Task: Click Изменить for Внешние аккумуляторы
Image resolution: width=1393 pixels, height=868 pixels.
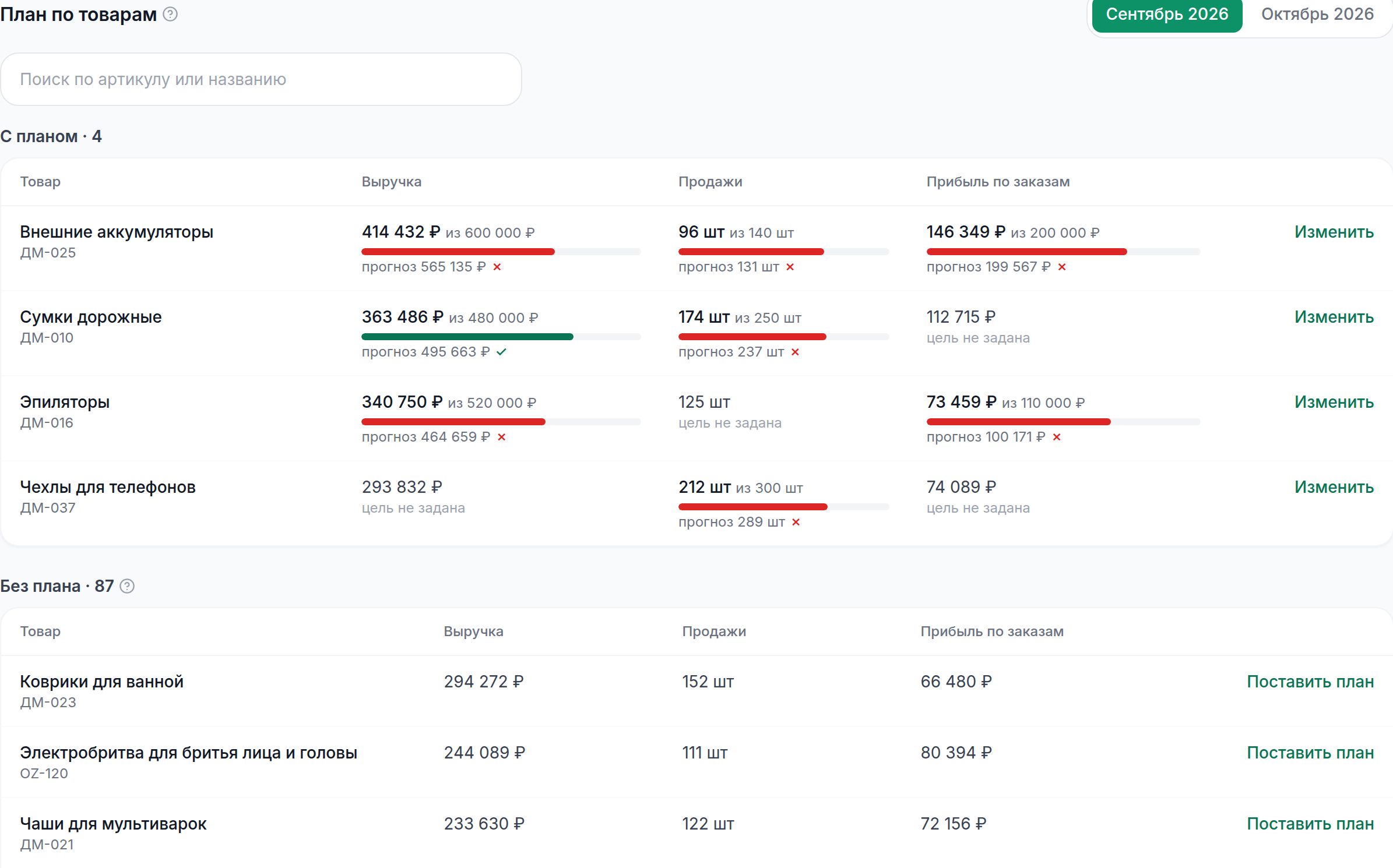Action: pos(1334,232)
